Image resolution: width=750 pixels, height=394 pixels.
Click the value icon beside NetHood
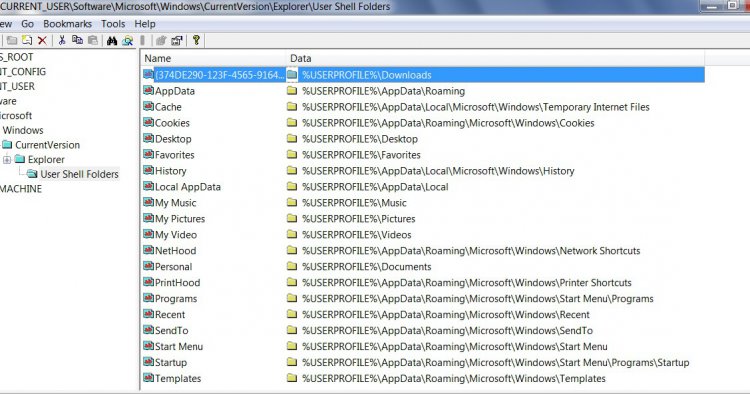point(148,250)
